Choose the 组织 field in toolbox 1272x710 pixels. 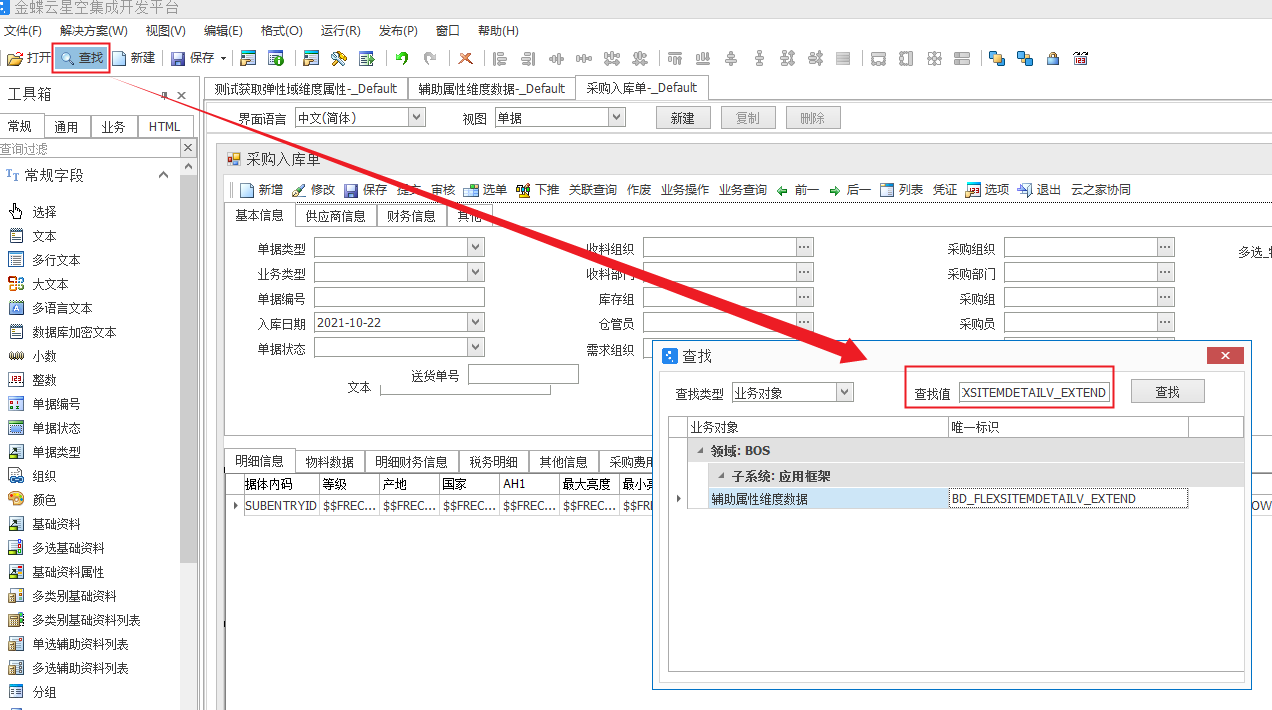(x=44, y=476)
